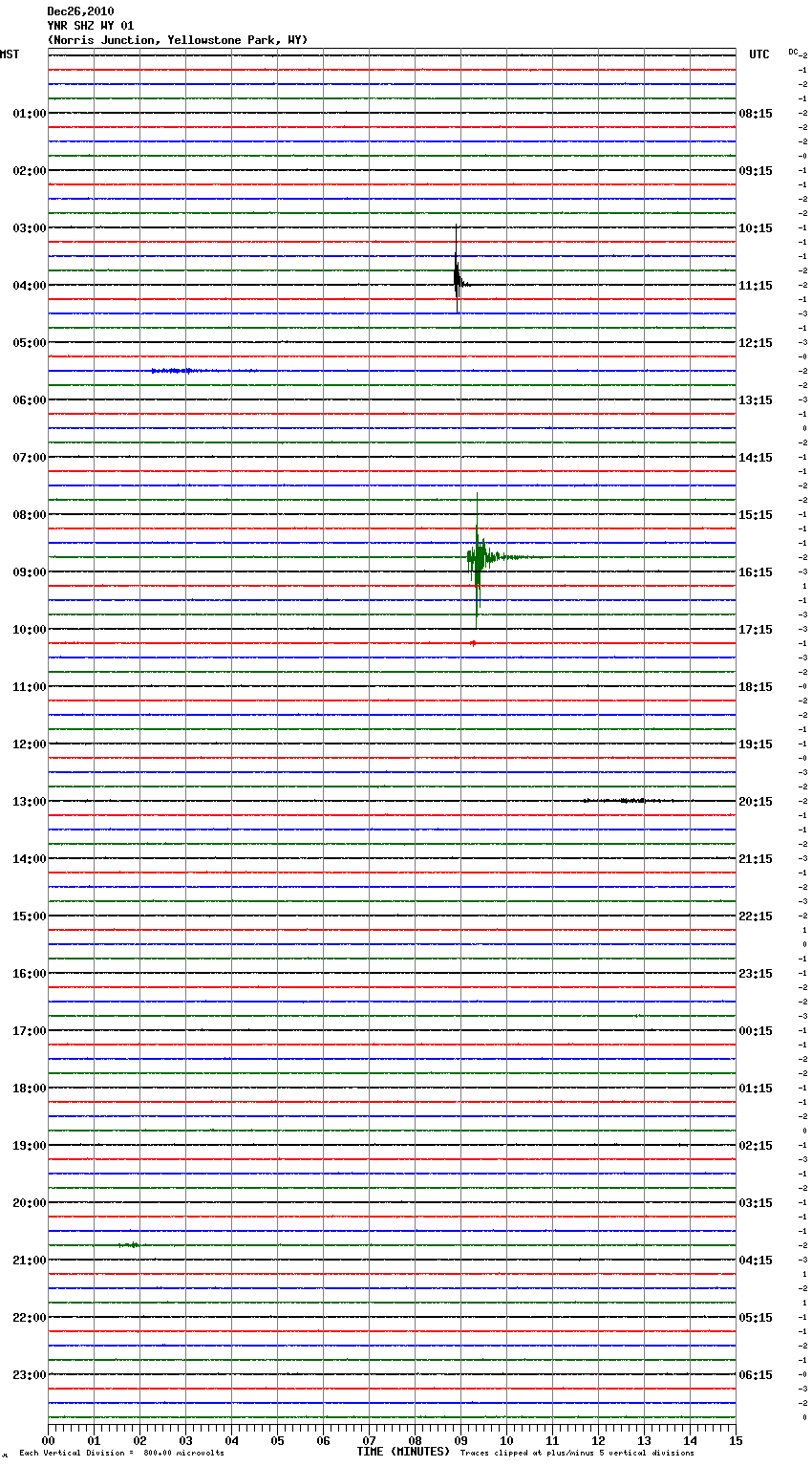Screen dimensions: 812x1466
Task: Click the 15 minute tick on bottom axis
Action: coord(736,1440)
